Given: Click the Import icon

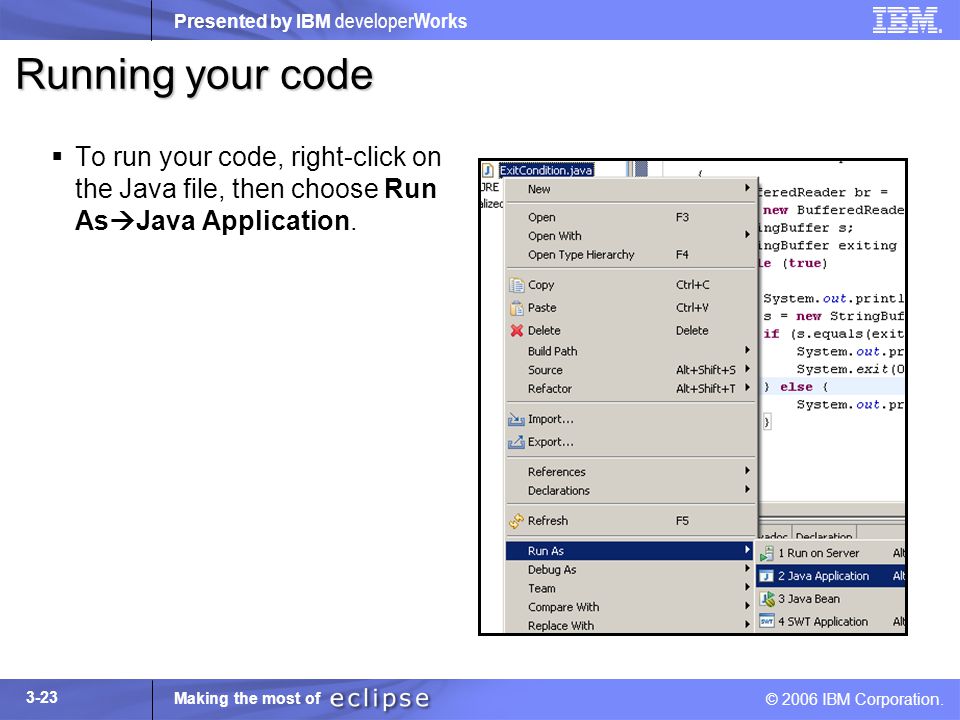Looking at the screenshot, I should tap(516, 419).
